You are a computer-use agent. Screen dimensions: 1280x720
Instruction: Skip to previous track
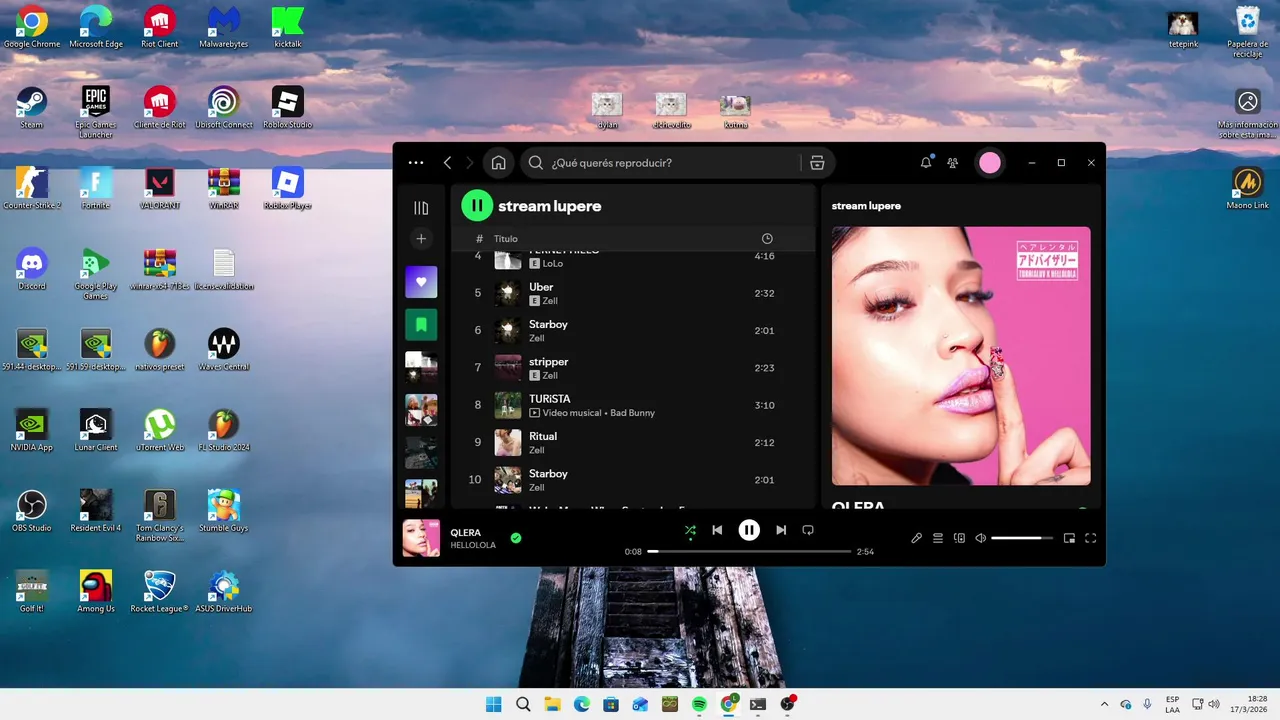click(717, 530)
